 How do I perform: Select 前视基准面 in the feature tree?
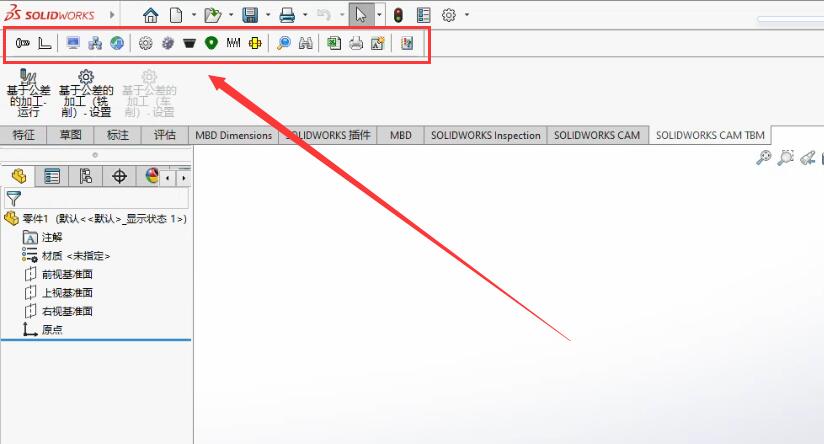pyautogui.click(x=66, y=274)
